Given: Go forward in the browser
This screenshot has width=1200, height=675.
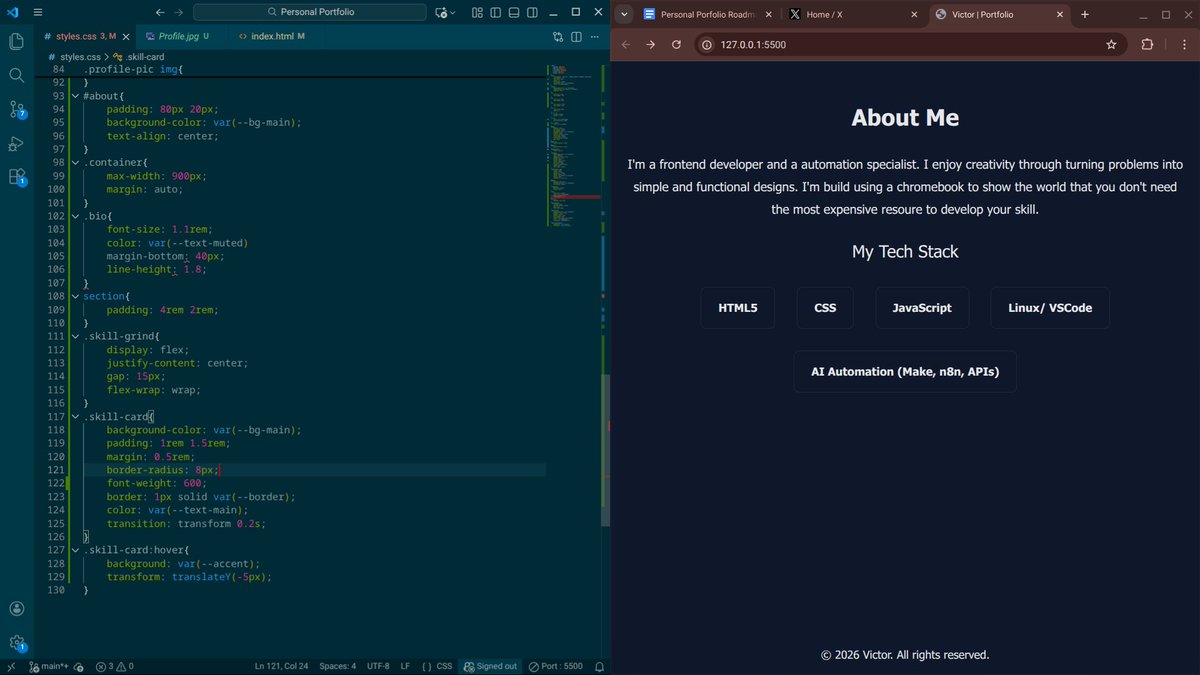Looking at the screenshot, I should pyautogui.click(x=651, y=45).
